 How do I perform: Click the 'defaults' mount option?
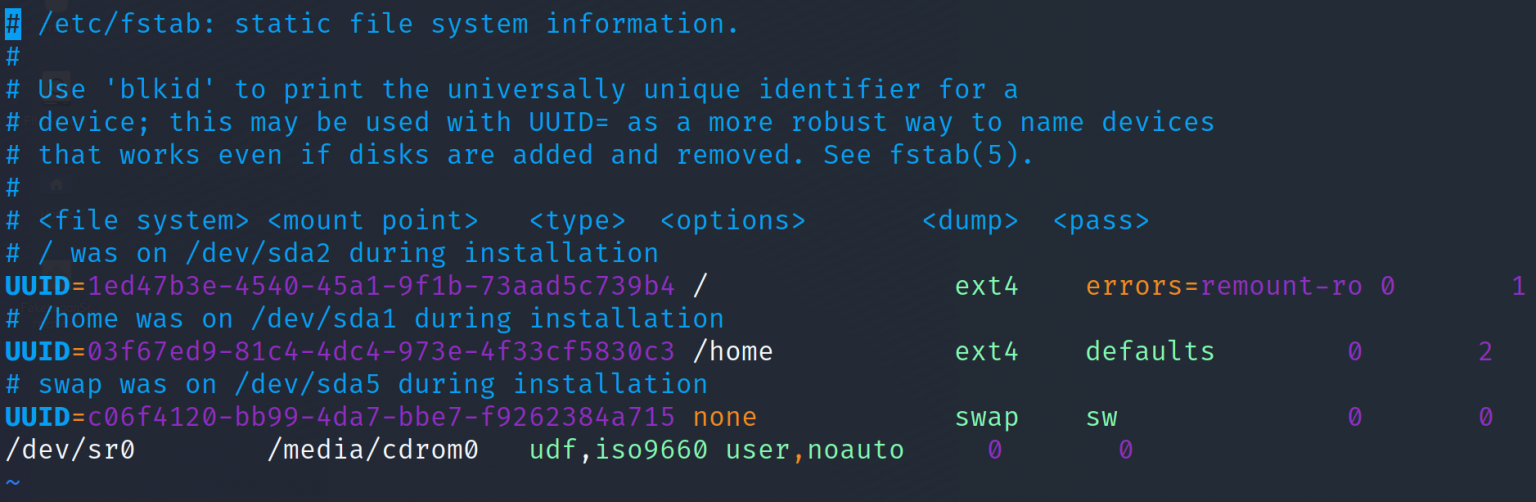click(x=1150, y=351)
